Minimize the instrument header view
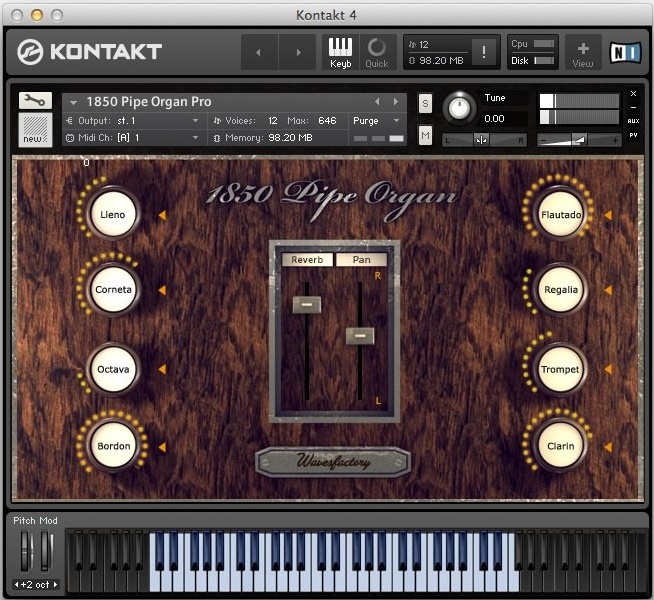 (633, 107)
